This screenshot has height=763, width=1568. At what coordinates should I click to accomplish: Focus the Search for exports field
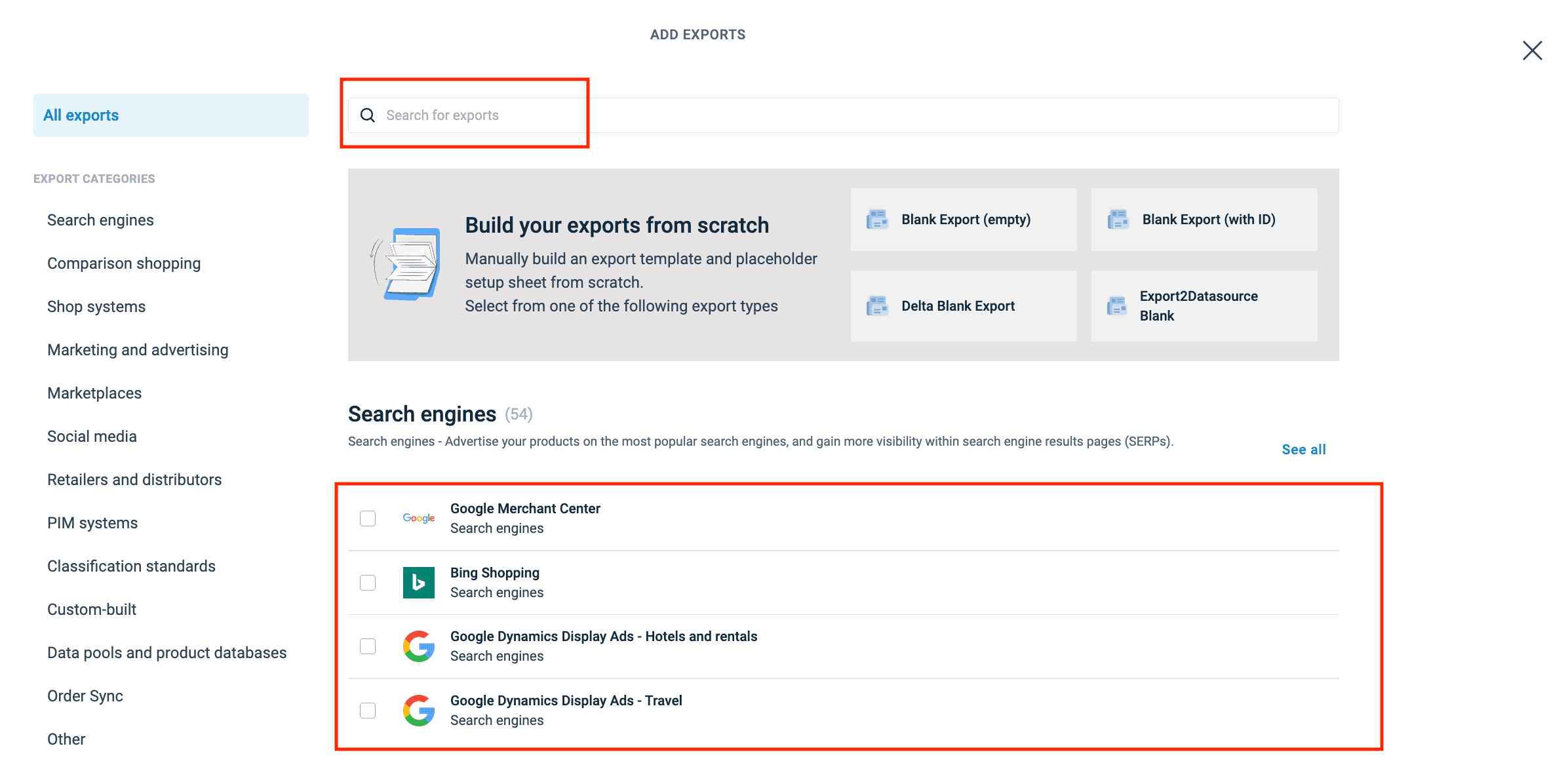[852, 115]
